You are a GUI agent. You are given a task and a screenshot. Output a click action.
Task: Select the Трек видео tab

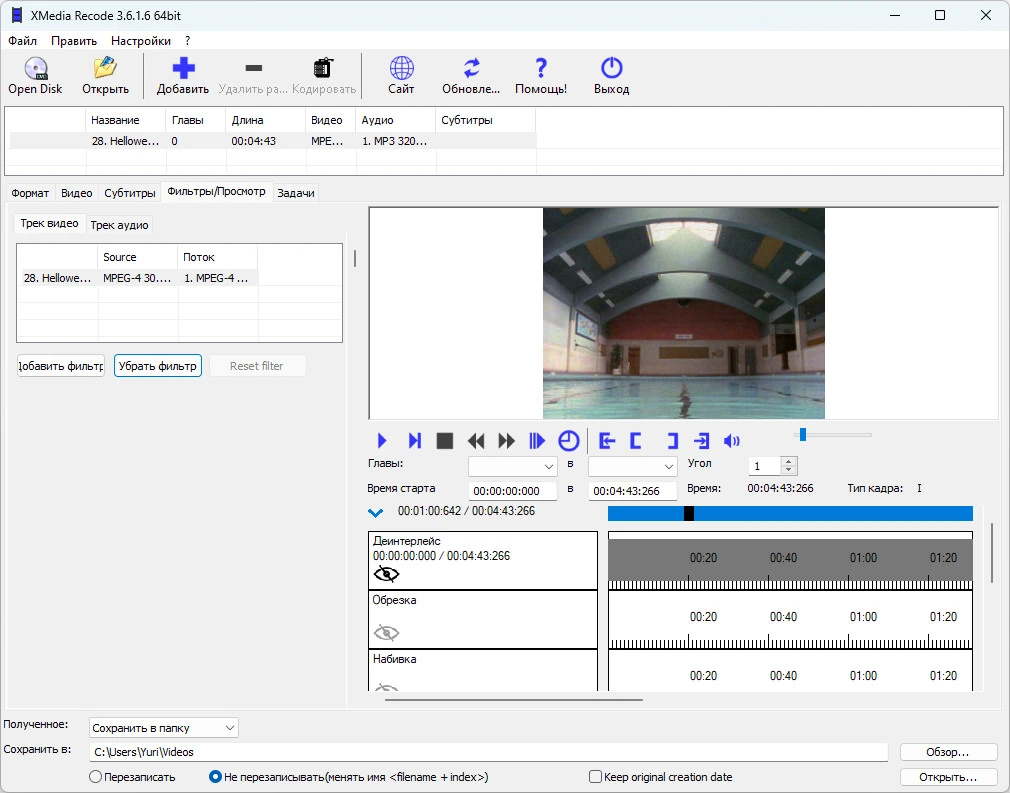coord(50,224)
